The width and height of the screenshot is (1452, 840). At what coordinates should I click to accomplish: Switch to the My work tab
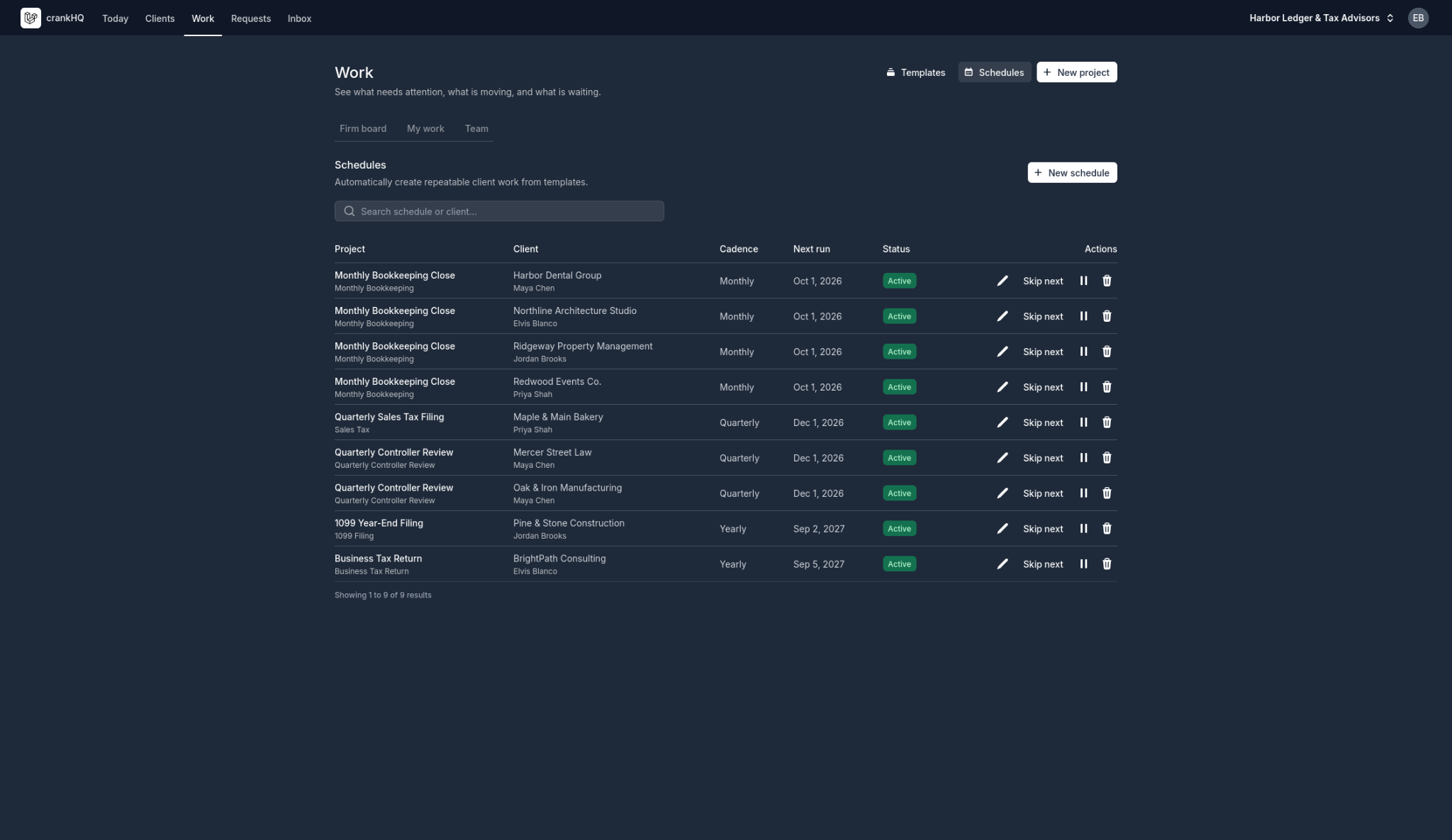(425, 128)
